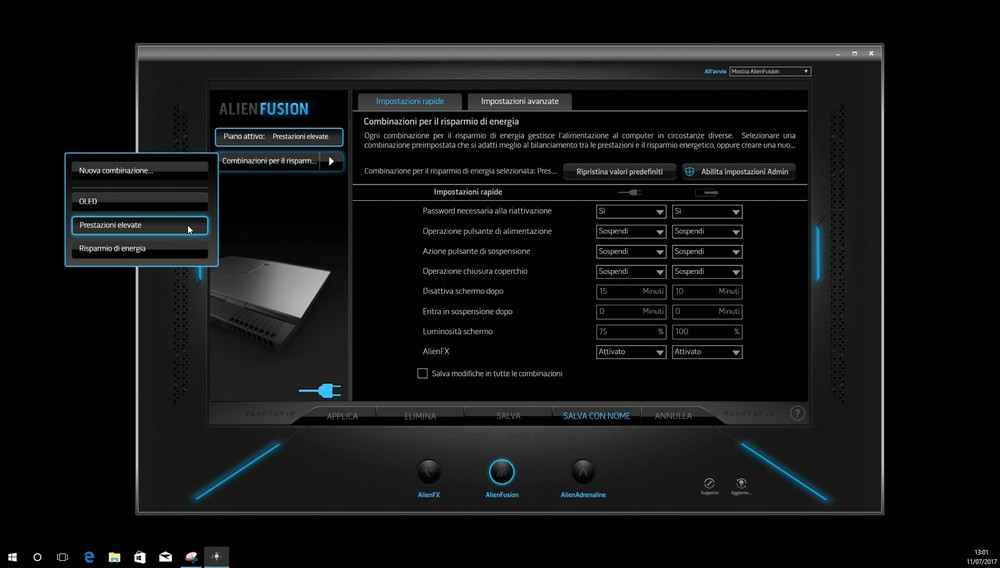Open battery Operazione chiusura coperchio dropdown
This screenshot has height=568, width=1000.
click(x=707, y=272)
